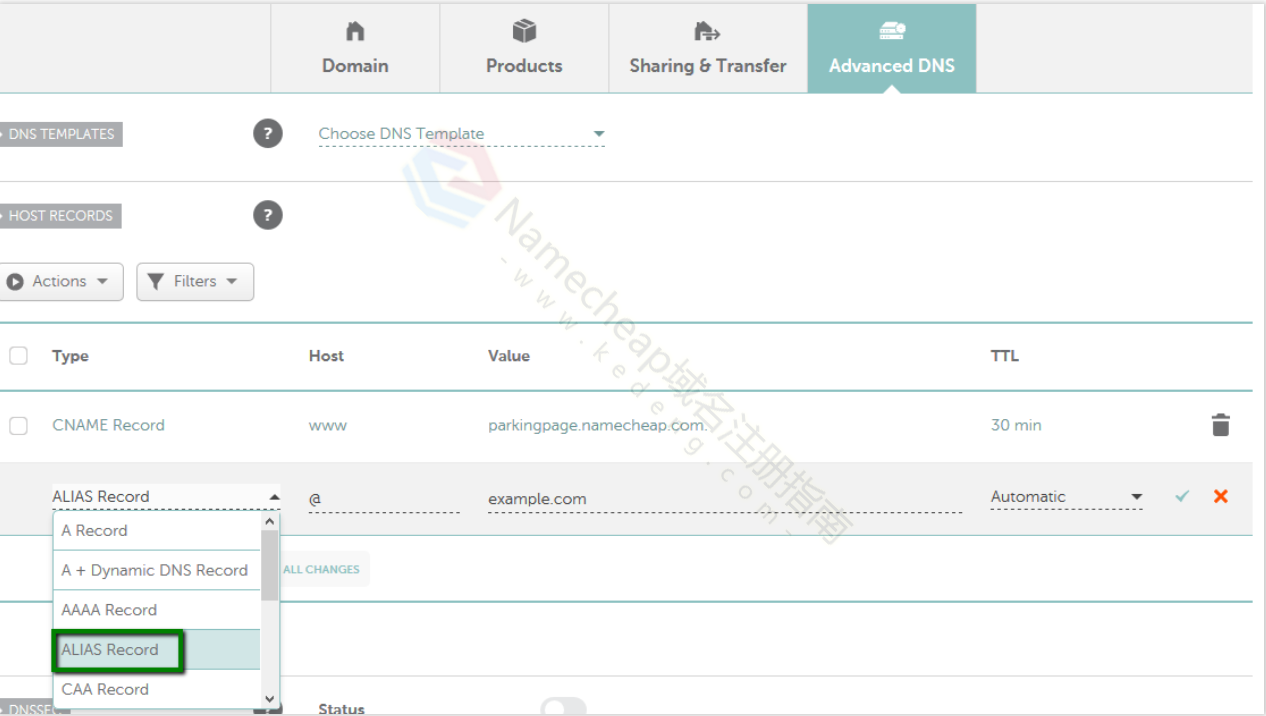The height and width of the screenshot is (716, 1266).
Task: Click the Filters funnel icon
Action: pyautogui.click(x=155, y=282)
